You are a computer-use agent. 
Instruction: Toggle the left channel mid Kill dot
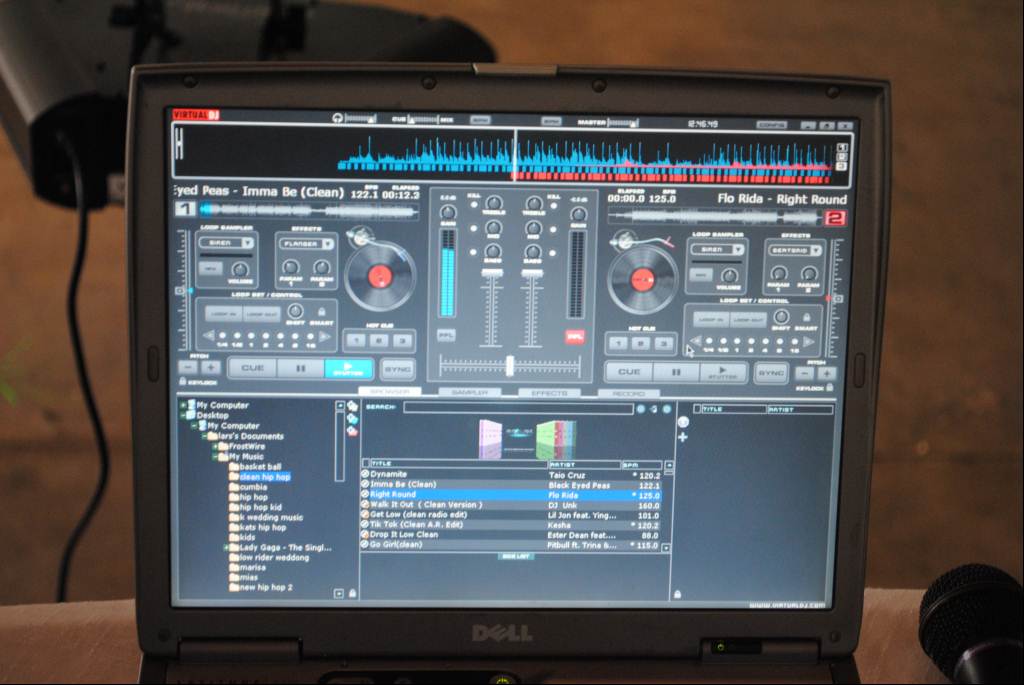coord(474,229)
